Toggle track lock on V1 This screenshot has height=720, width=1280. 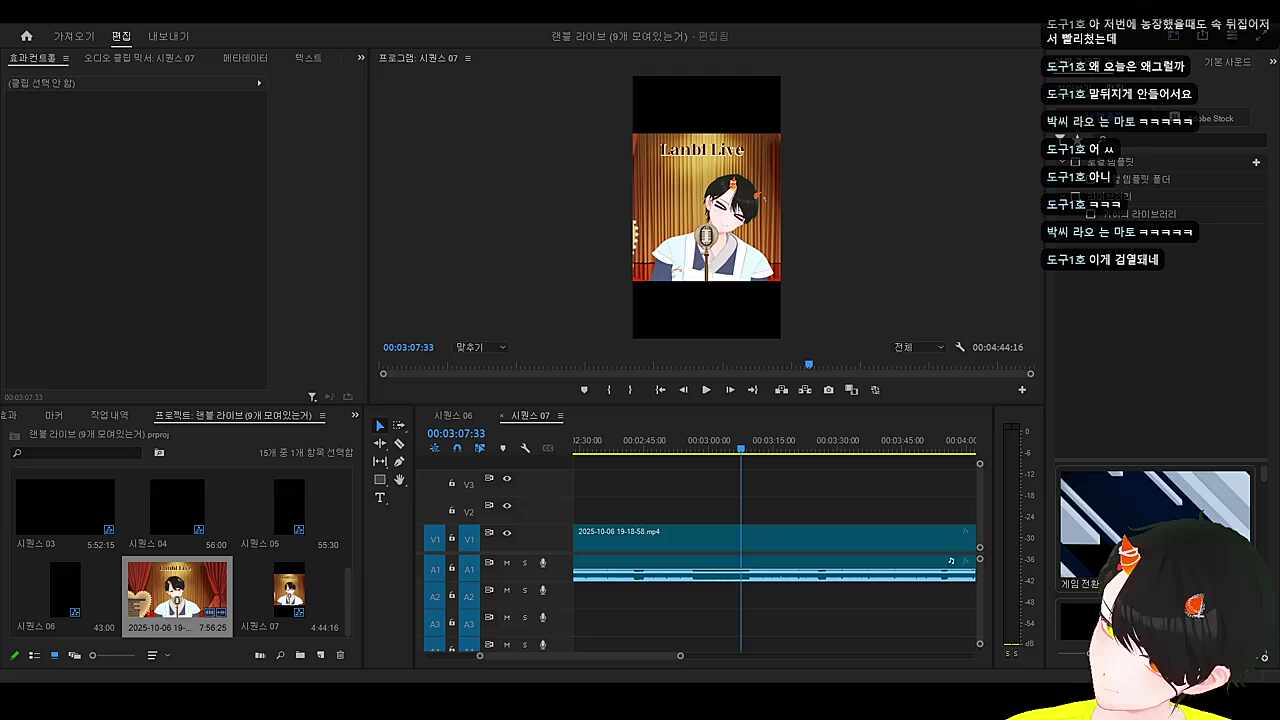click(x=452, y=539)
